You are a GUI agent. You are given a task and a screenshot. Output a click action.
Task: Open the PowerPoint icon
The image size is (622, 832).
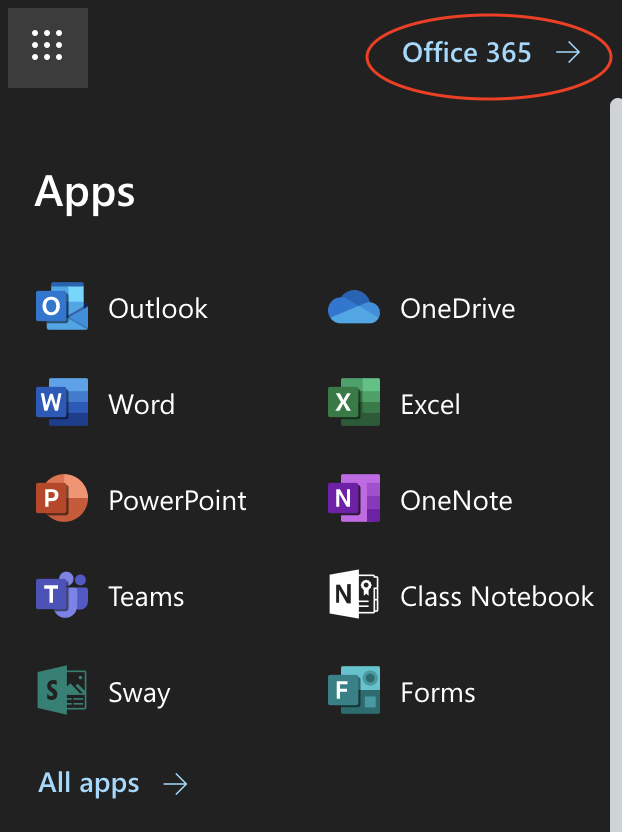pos(62,498)
